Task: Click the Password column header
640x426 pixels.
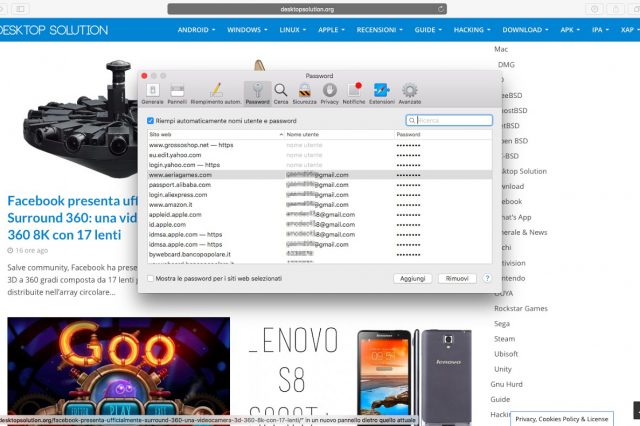Action: point(443,134)
